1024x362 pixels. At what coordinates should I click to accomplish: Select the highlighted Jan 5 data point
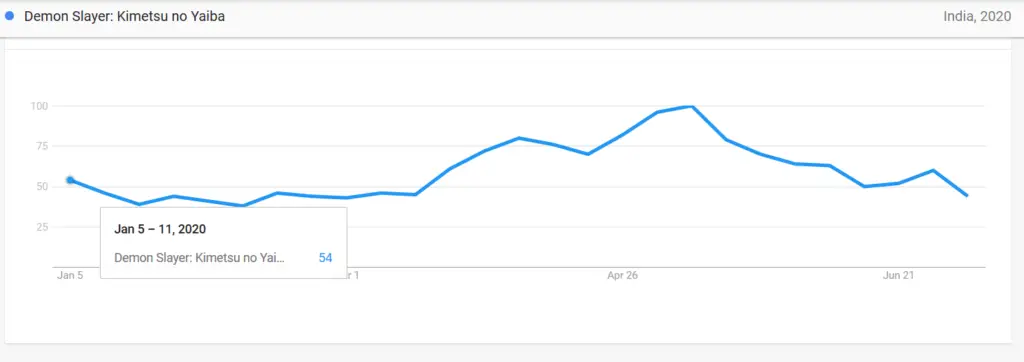tap(70, 180)
